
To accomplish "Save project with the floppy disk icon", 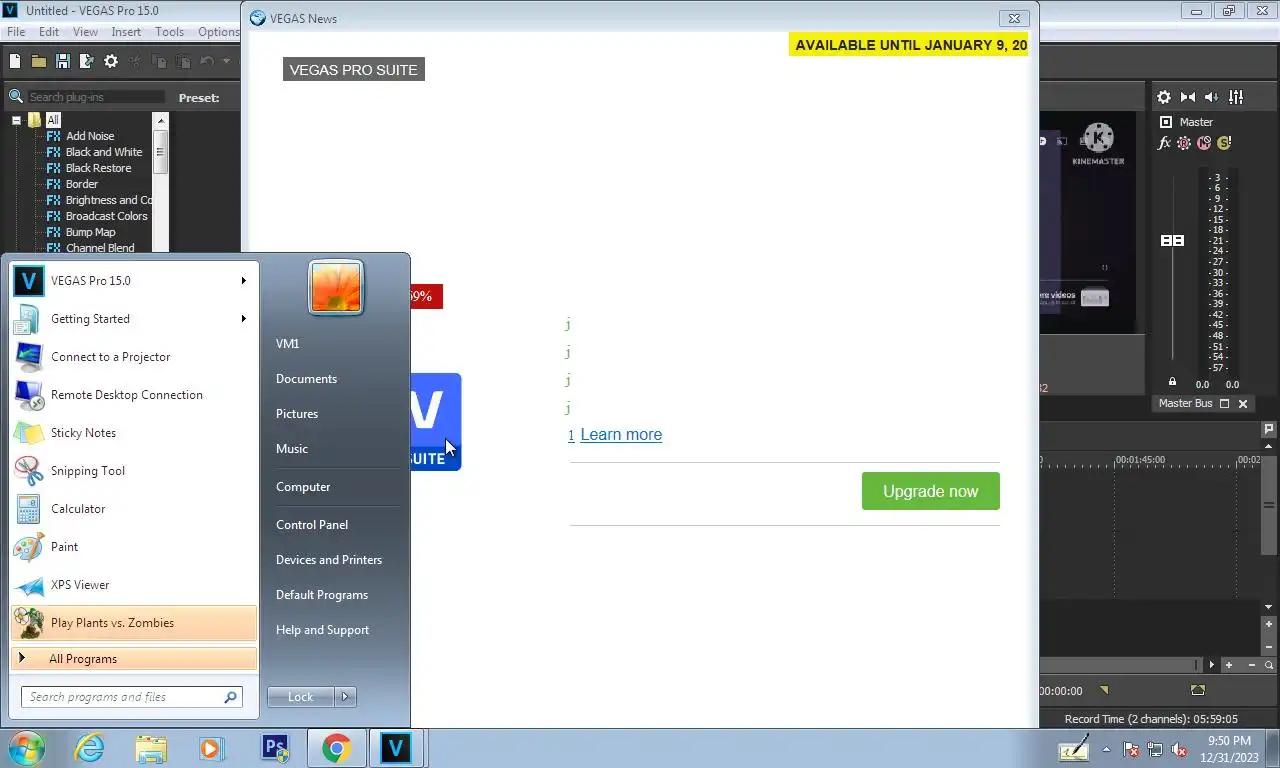I will tap(63, 62).
